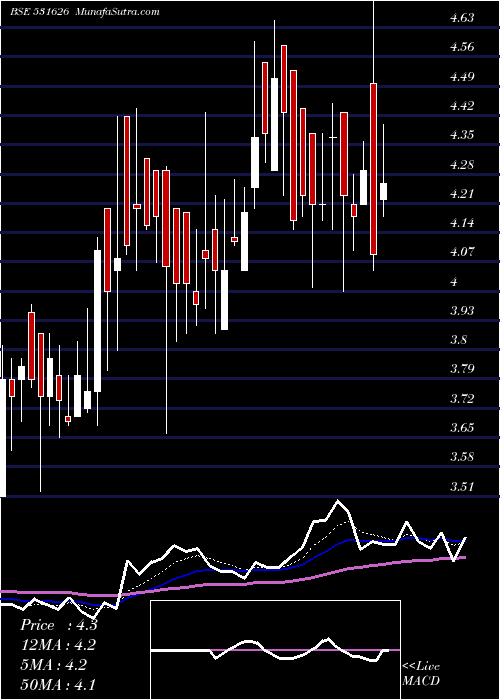The width and height of the screenshot is (500, 700).
Task: Click the 4.28 price axis label
Action: 462,165
